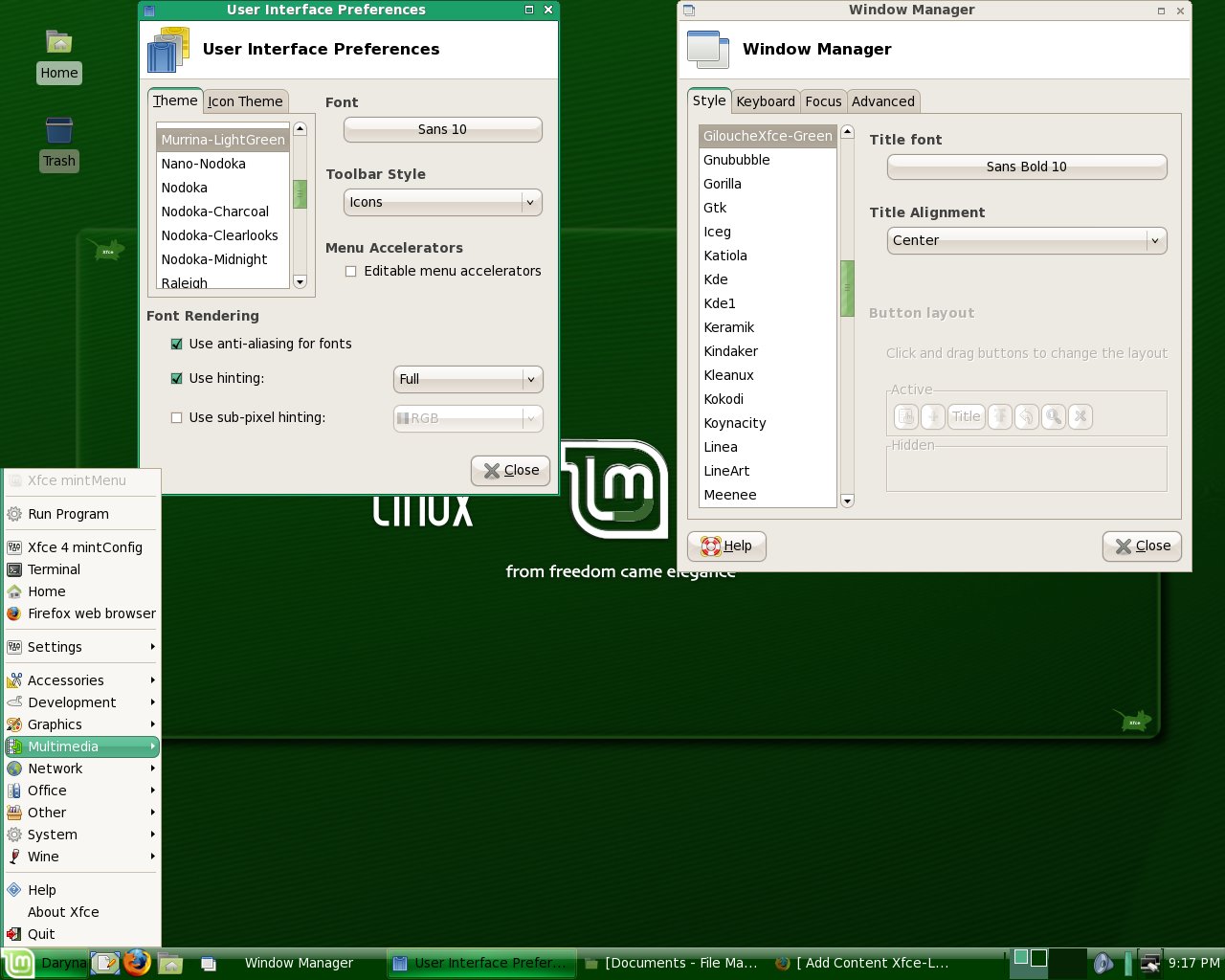Open the Toolbar Style Icons dropdown
This screenshot has height=980, width=1225.
click(x=443, y=202)
